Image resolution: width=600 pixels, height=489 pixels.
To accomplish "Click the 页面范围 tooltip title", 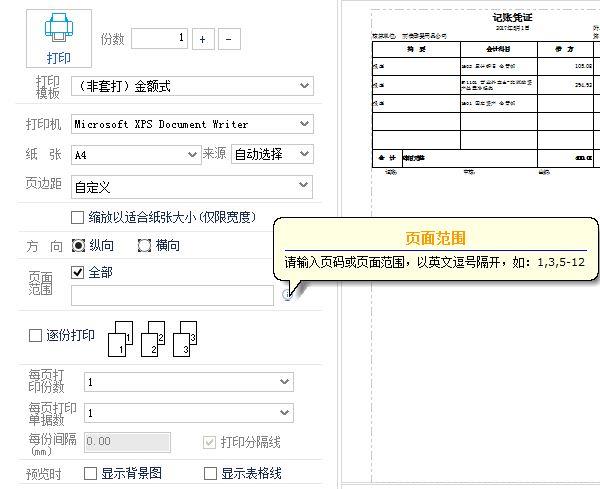I will 435,238.
